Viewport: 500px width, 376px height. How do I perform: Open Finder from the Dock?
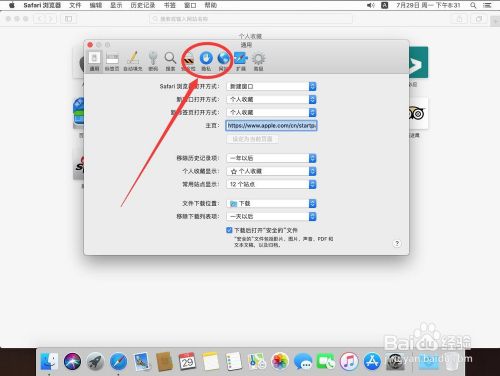click(49, 361)
